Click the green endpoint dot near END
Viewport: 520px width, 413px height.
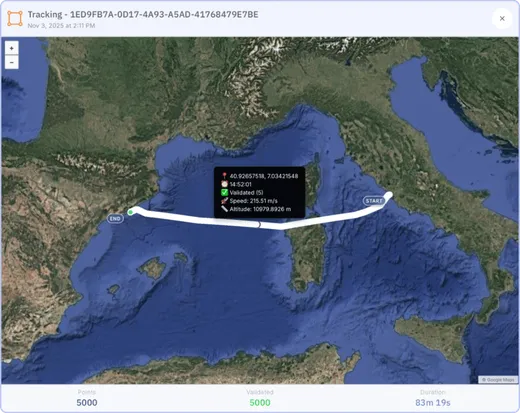[130, 212]
